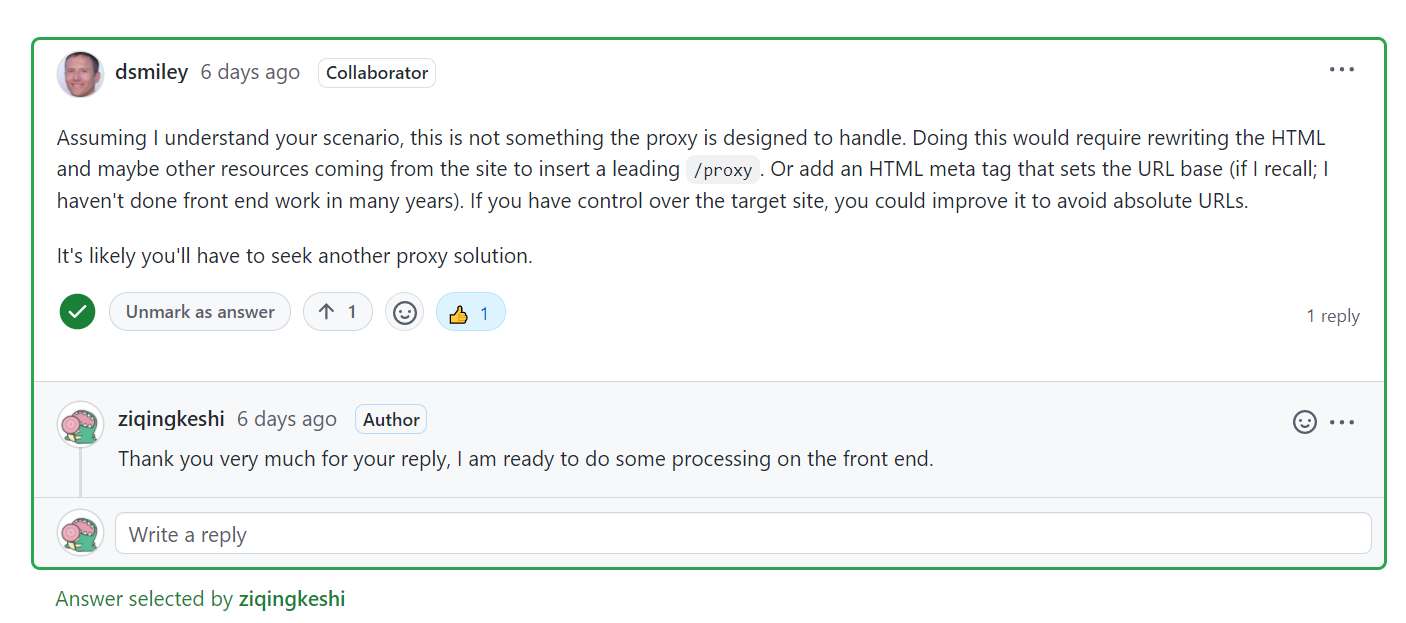This screenshot has width=1406, height=623.
Task: Toggle the thumbs up reaction
Action: [x=471, y=312]
